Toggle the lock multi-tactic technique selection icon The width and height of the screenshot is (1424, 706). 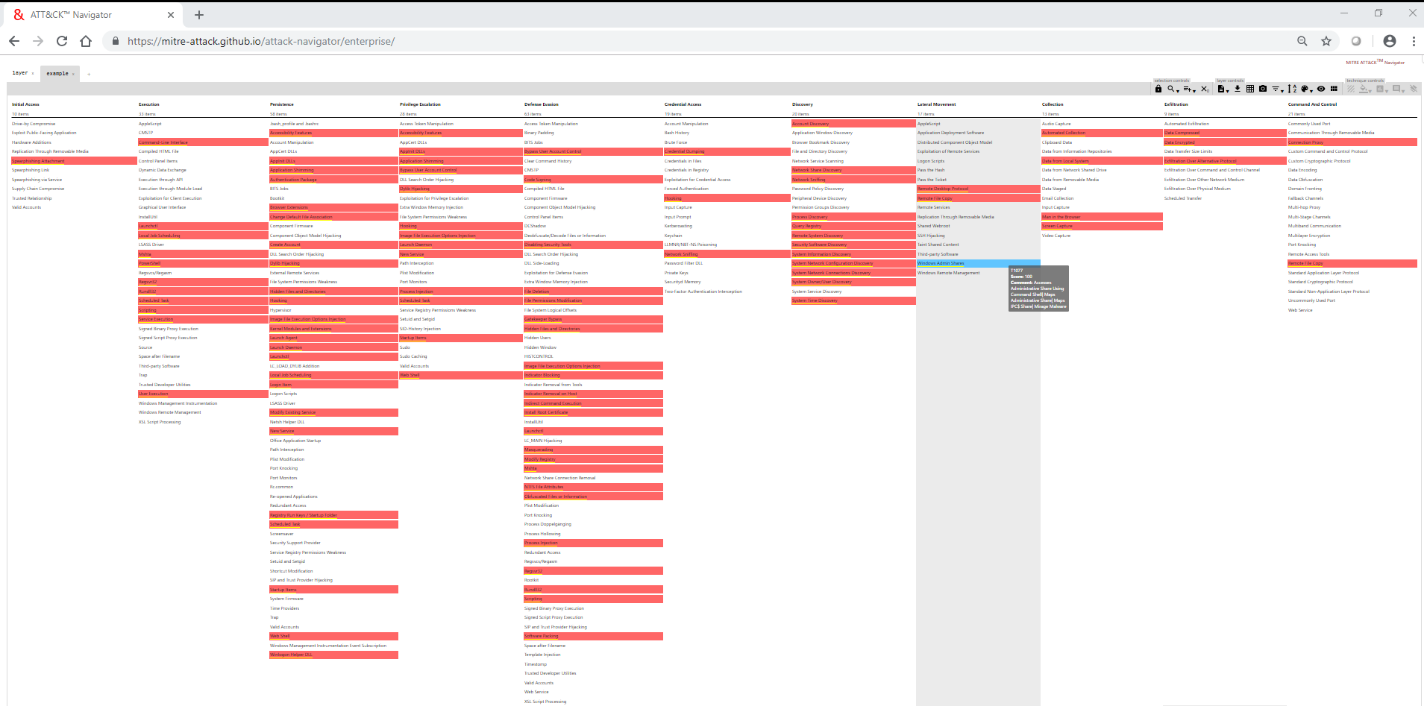[x=1158, y=89]
